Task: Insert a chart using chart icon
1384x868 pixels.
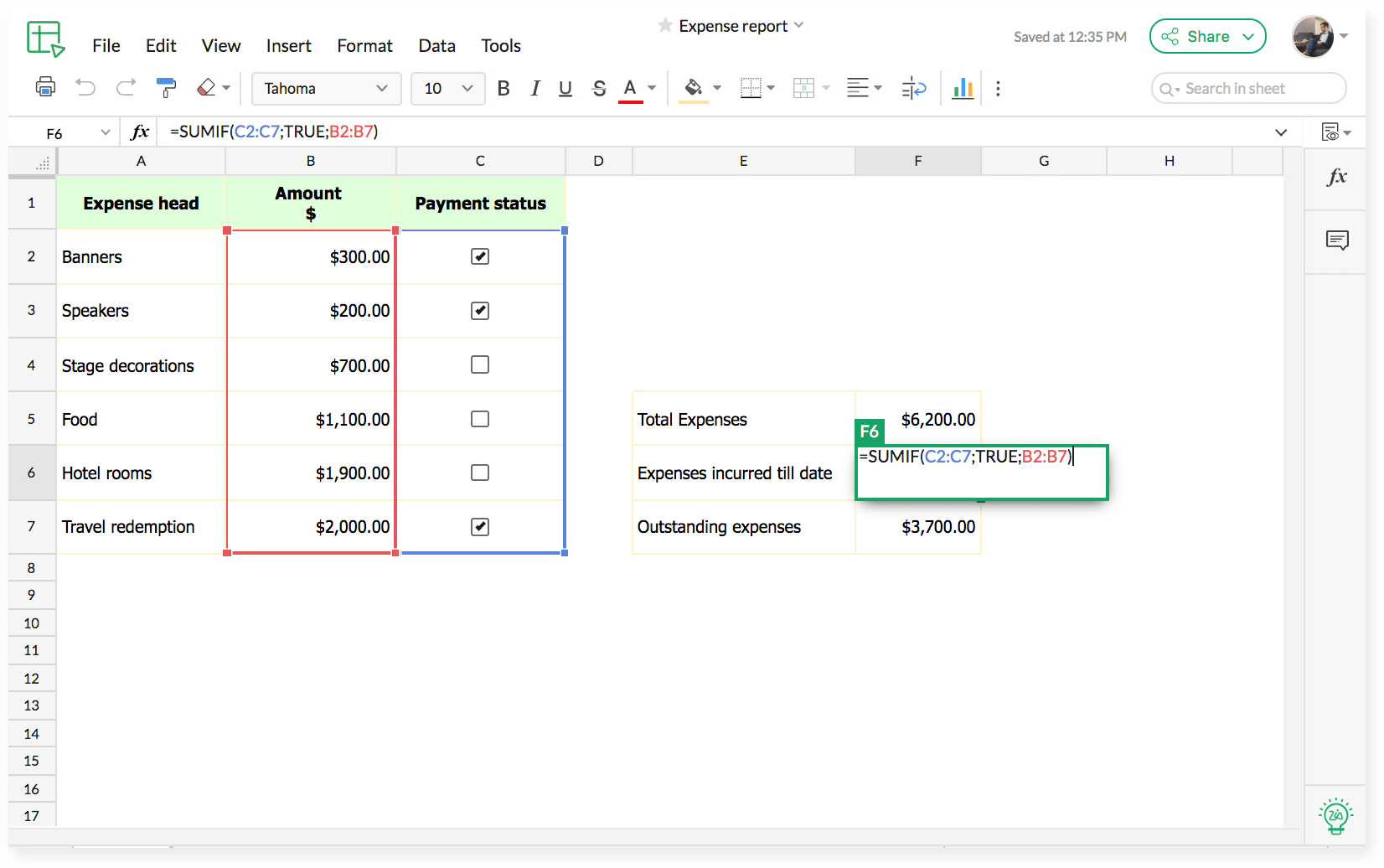Action: click(963, 88)
